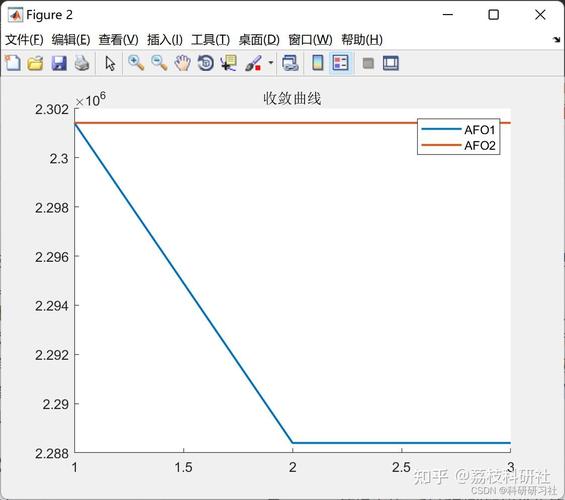
Task: Minimize the Figure 2 window
Action: 448,14
